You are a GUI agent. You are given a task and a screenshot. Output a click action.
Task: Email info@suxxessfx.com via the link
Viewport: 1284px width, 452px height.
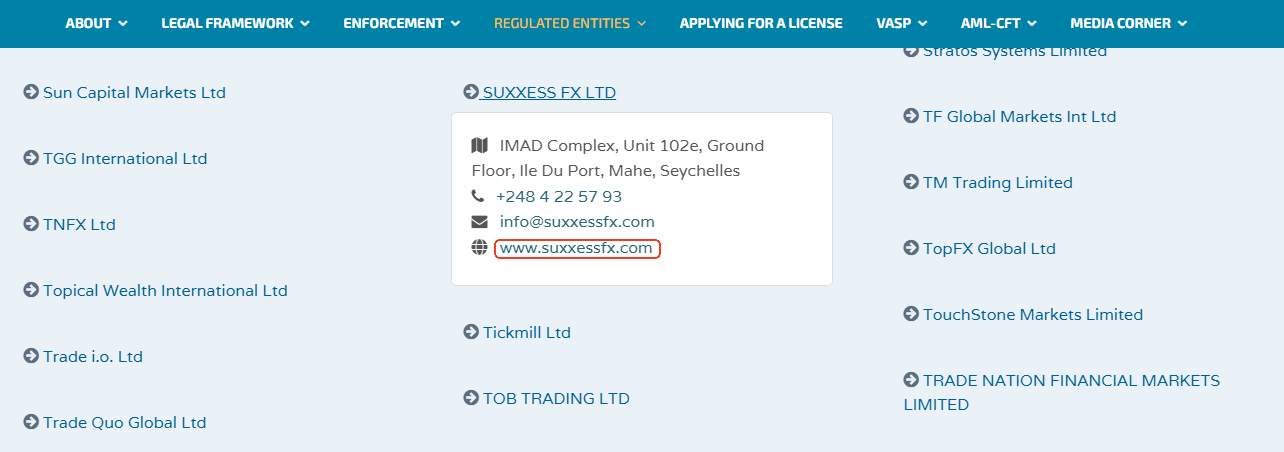[577, 222]
